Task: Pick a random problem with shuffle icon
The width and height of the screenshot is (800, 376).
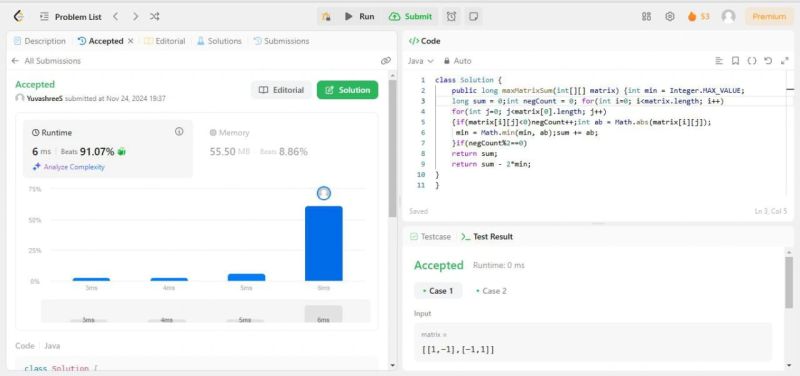Action: pyautogui.click(x=155, y=16)
